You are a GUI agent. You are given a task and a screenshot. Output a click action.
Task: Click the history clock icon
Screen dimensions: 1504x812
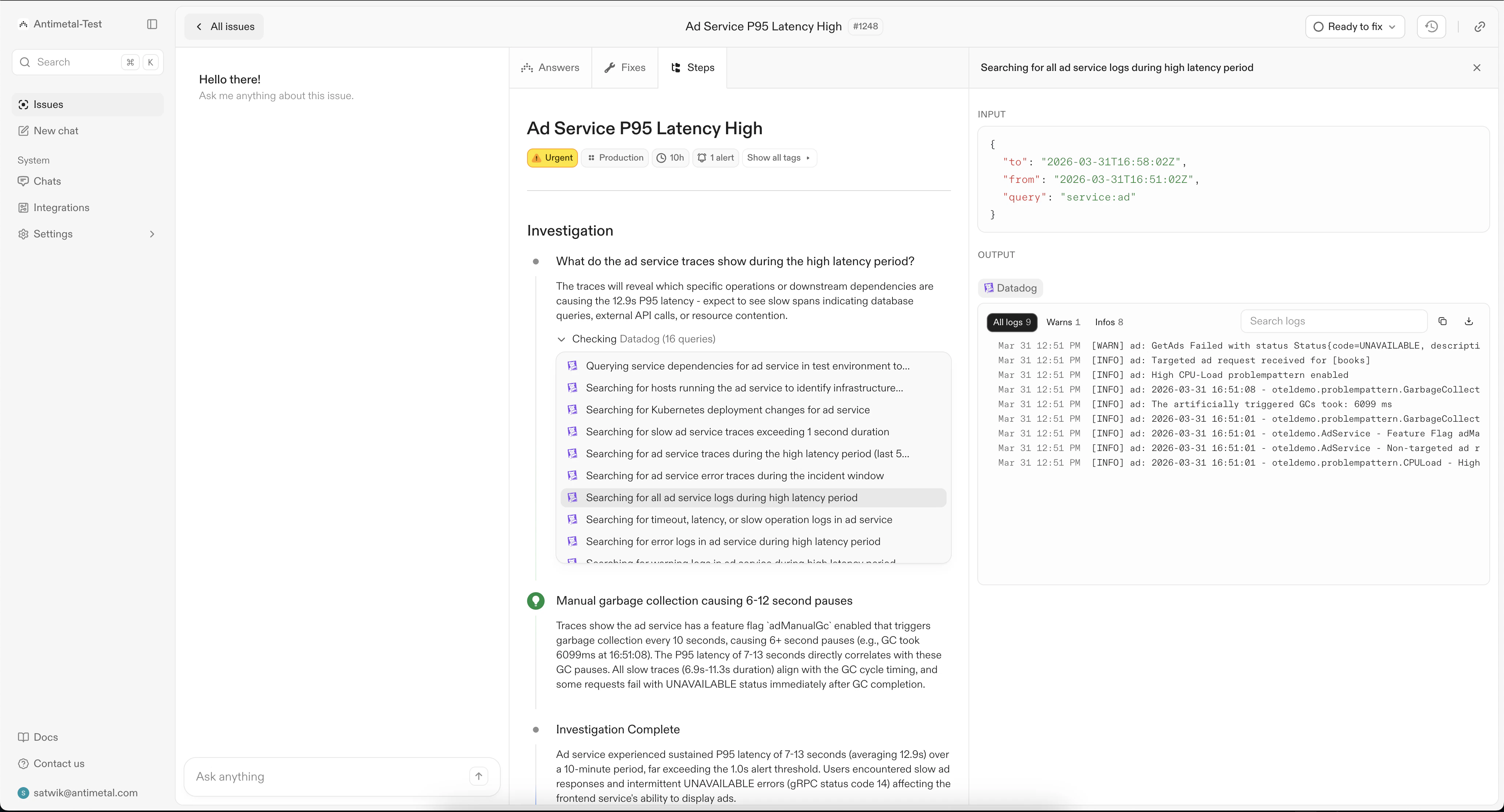1431,26
